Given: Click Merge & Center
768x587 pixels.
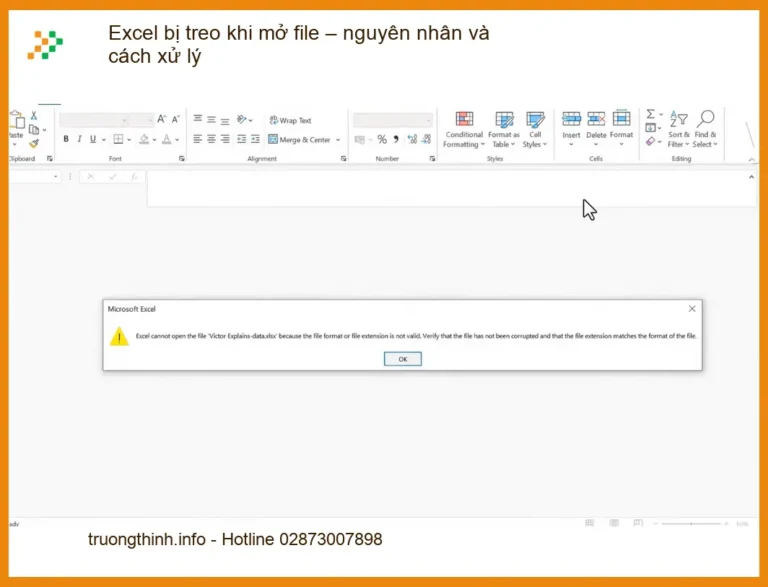Looking at the screenshot, I should pyautogui.click(x=299, y=140).
